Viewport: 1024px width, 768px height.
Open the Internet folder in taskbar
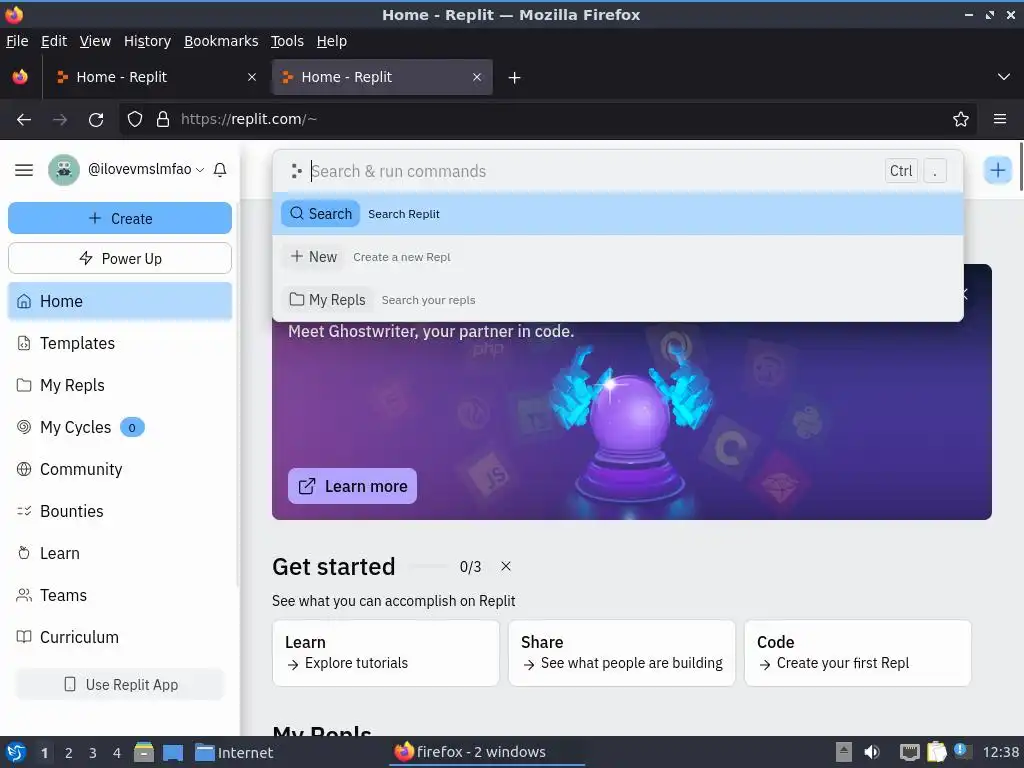[x=234, y=752]
